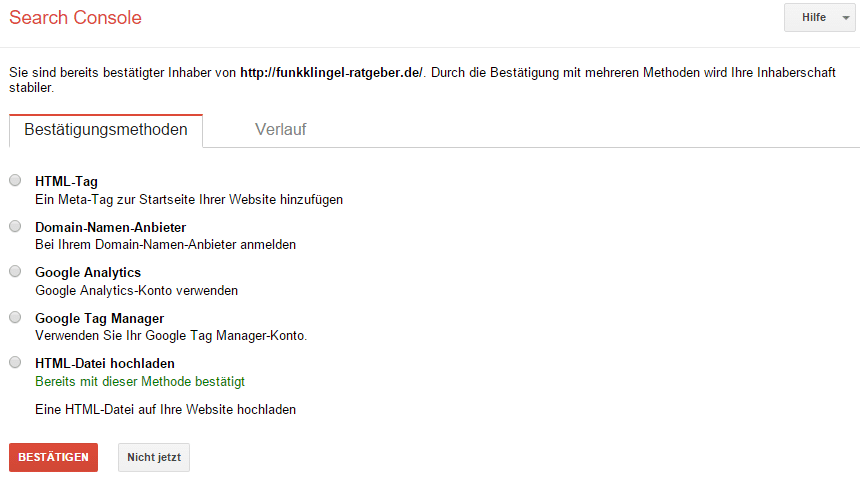
Task: Click the 'Google Analytics-Konto verwenden' description text
Action: [x=137, y=291]
